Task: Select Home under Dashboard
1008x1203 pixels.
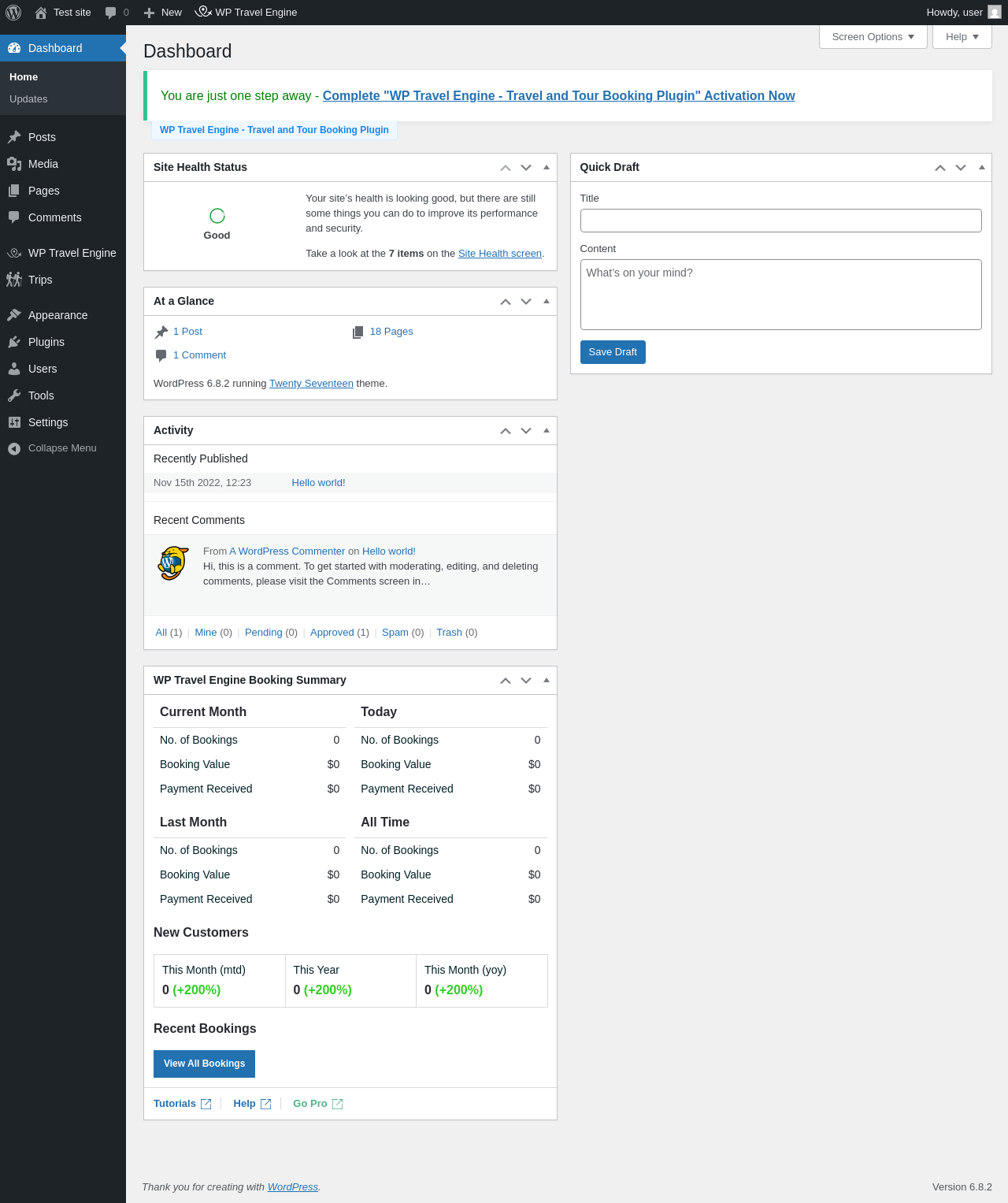Action: click(24, 77)
